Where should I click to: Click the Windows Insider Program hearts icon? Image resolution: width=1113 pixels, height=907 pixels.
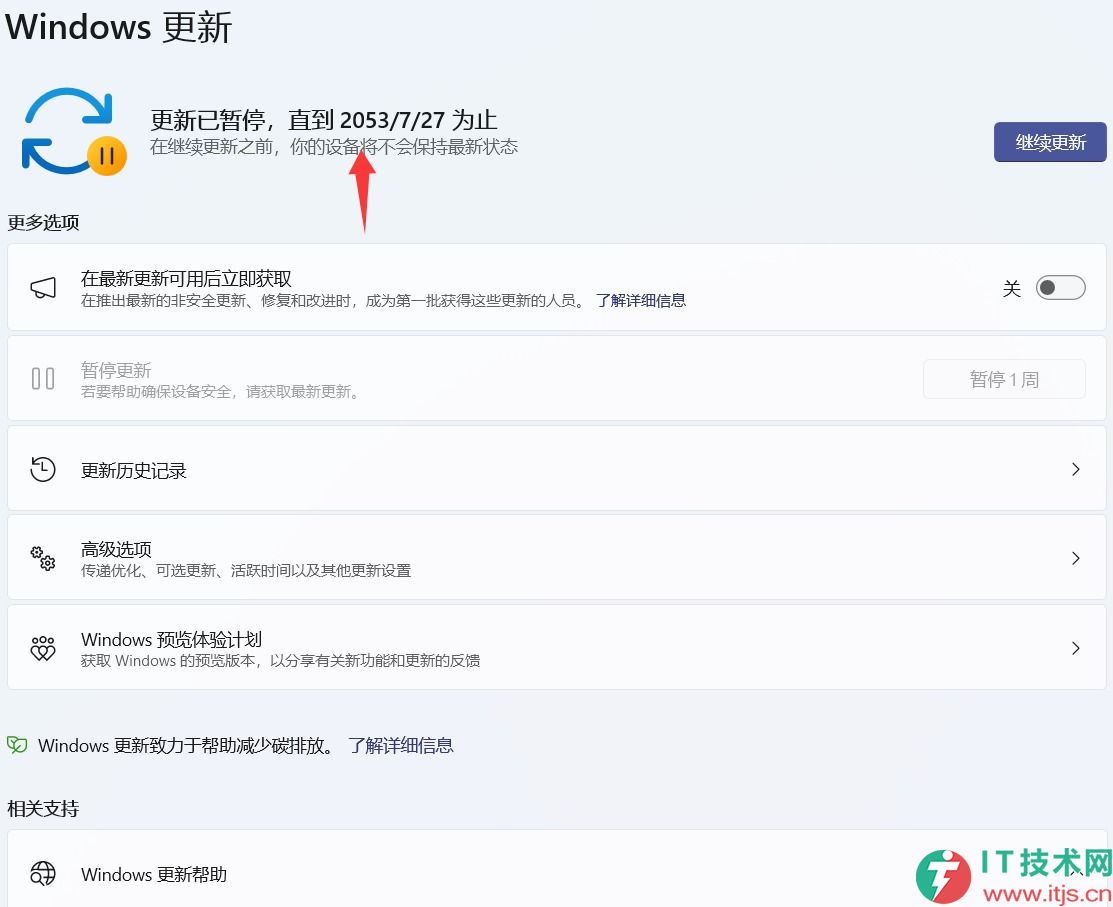click(x=43, y=648)
